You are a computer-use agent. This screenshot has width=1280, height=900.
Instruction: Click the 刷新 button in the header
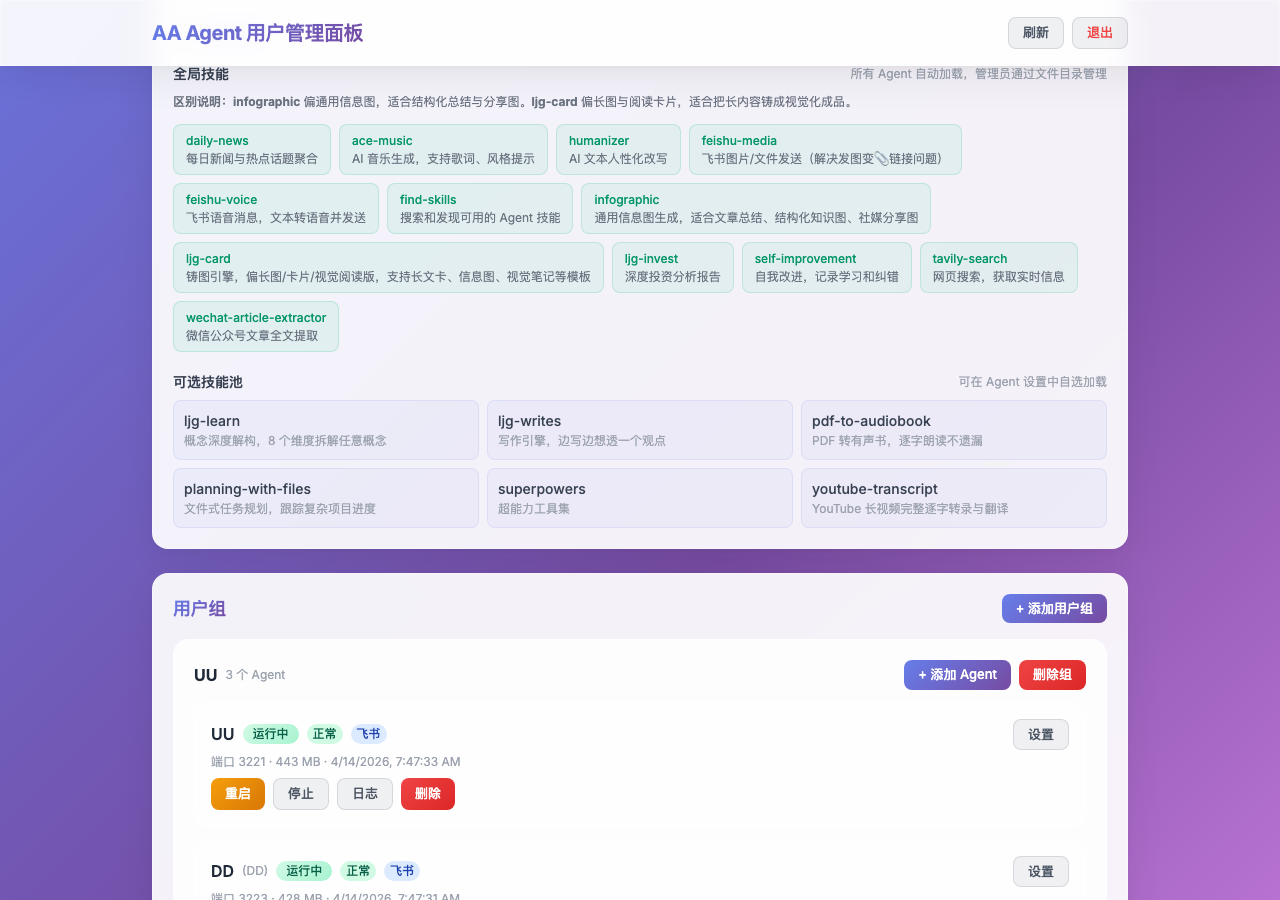1035,33
